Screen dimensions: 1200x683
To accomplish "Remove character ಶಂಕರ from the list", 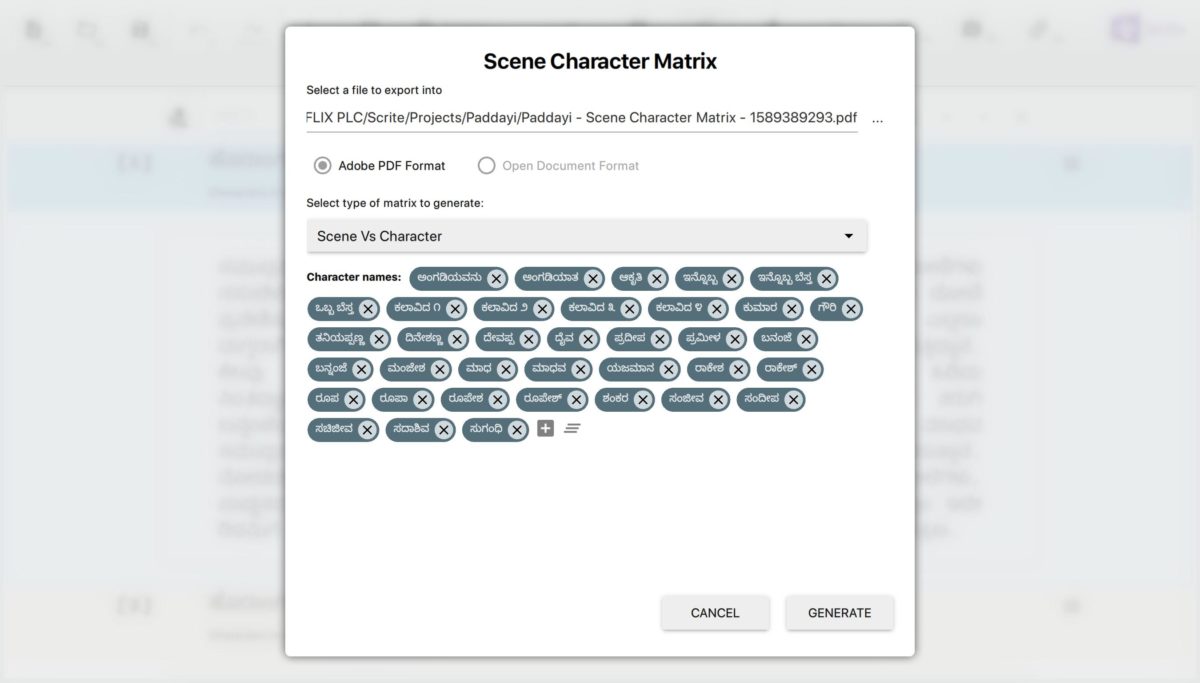I will click(x=644, y=398).
